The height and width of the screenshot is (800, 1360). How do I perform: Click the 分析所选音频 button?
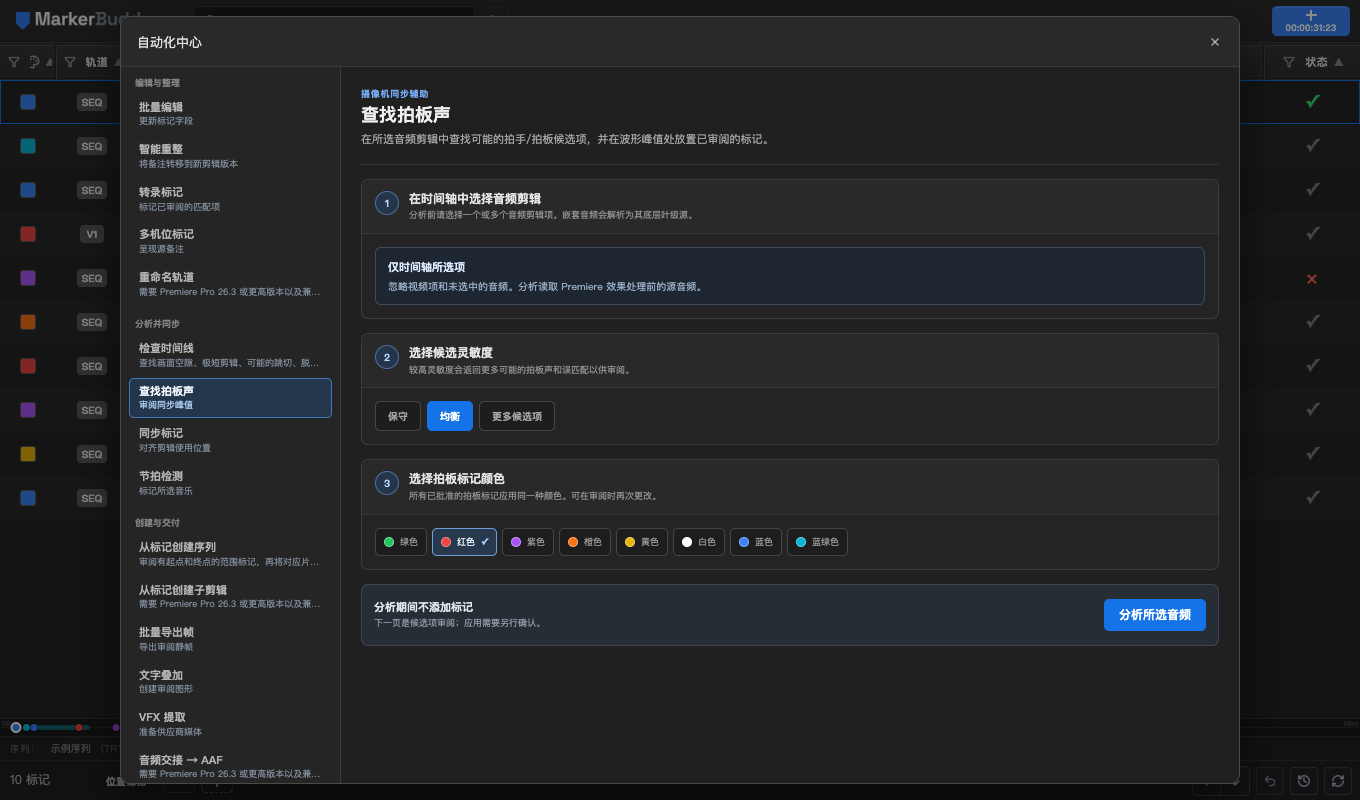point(1155,615)
